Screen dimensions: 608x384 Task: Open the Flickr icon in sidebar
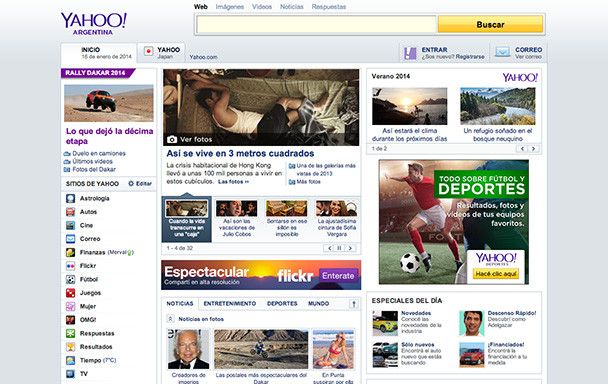(x=70, y=266)
